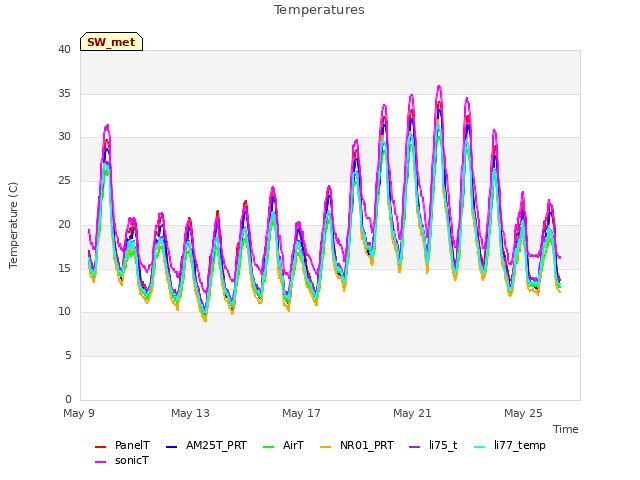
Task: Click the 25 y-axis tick label
Action: [64, 180]
